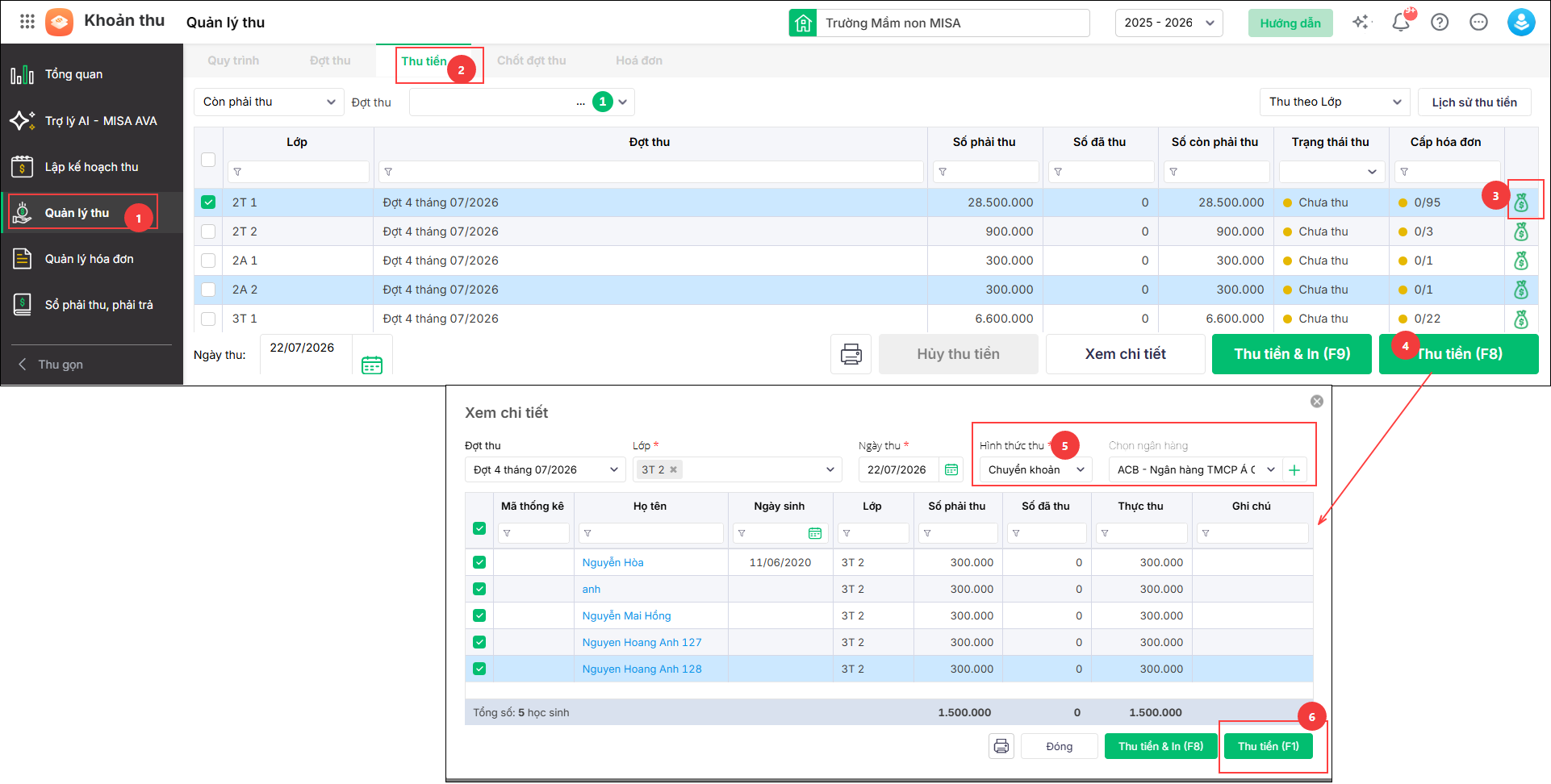Click the Quản lý hóa đơn document icon
1551x784 pixels.
click(22, 259)
